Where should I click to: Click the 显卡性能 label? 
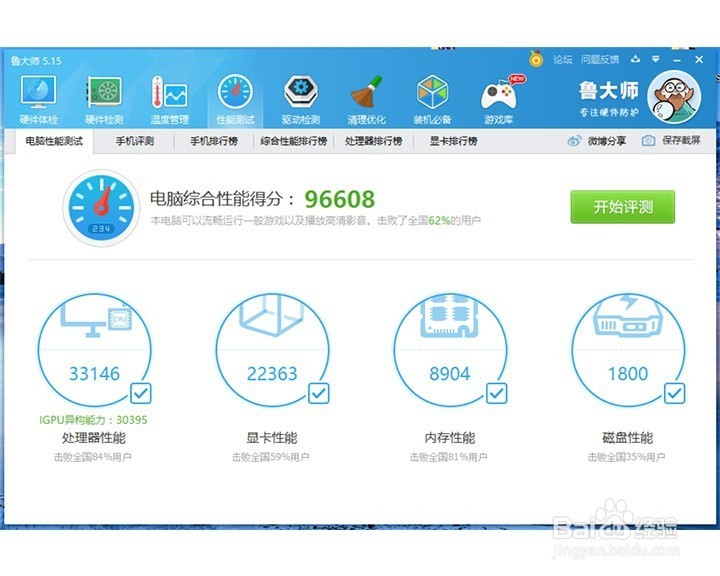[x=272, y=437]
